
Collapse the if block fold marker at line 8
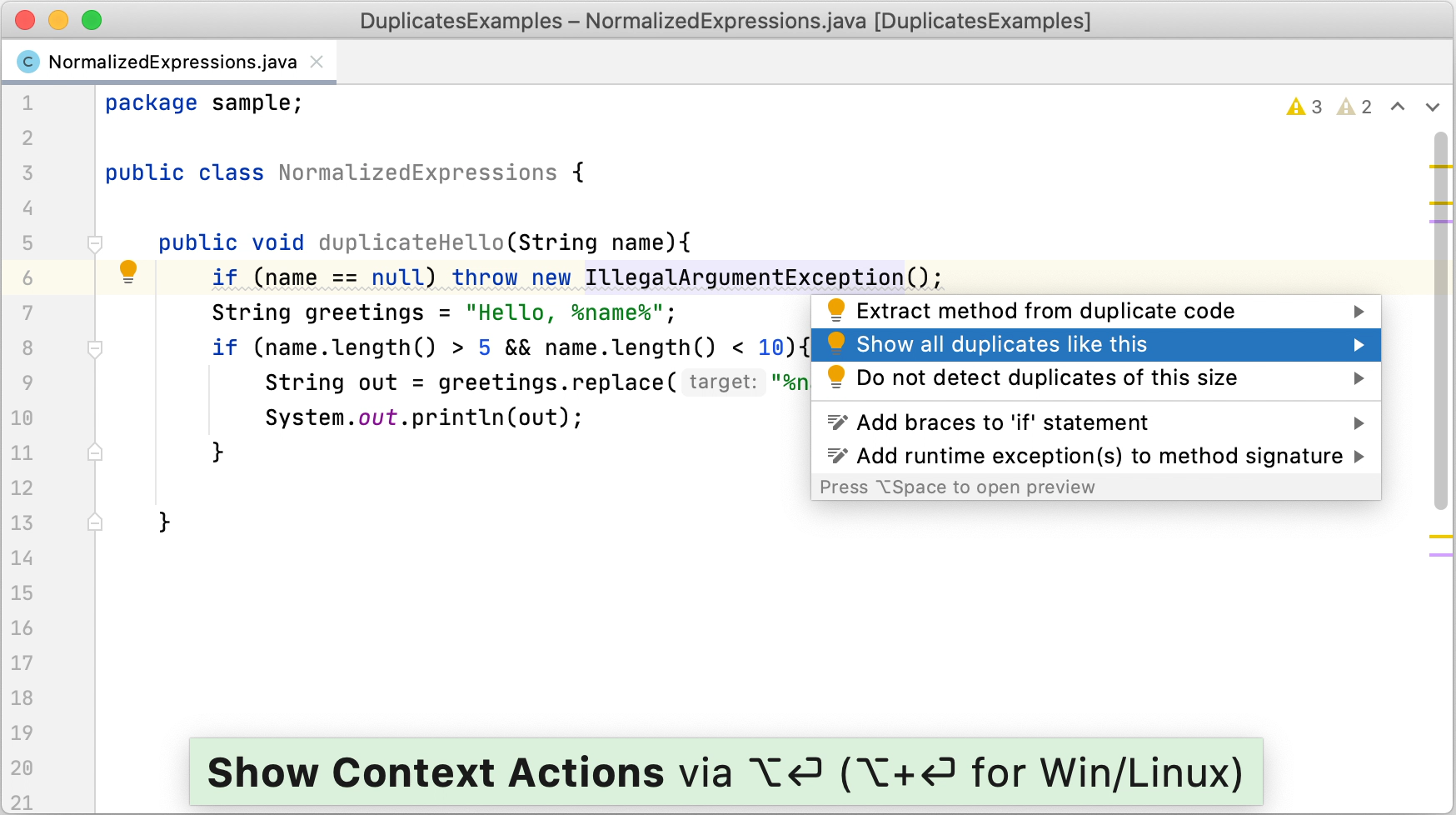95,348
